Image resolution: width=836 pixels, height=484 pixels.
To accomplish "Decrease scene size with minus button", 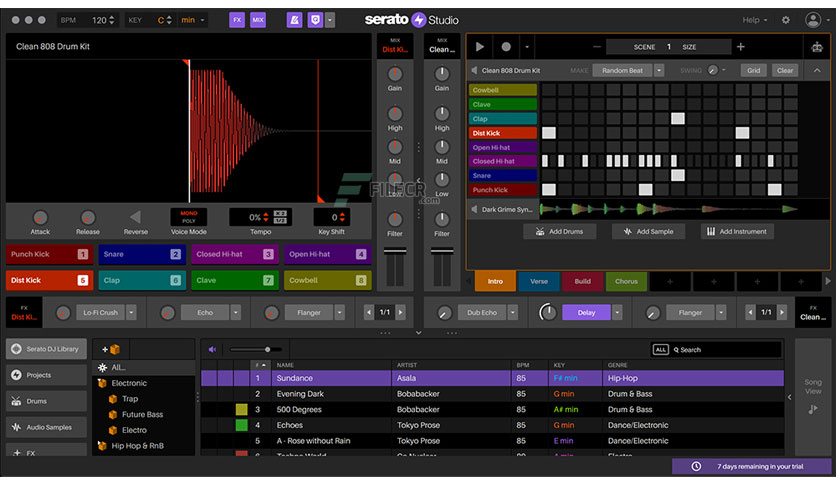I will (x=597, y=47).
